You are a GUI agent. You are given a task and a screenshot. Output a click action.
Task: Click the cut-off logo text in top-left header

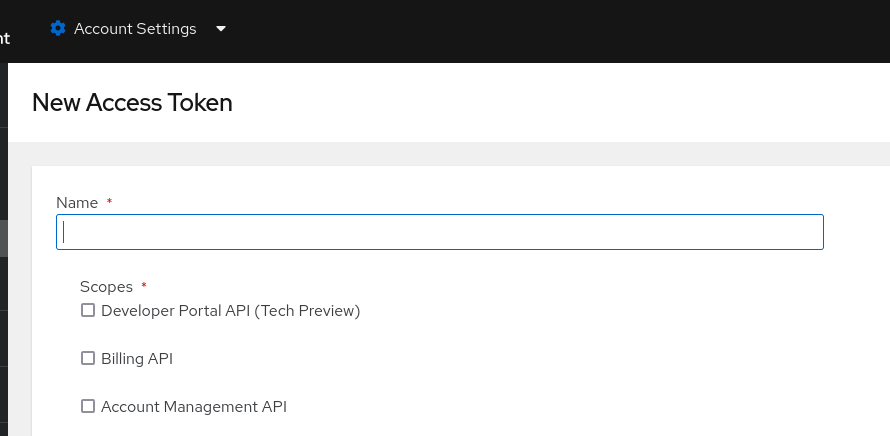pyautogui.click(x=4, y=38)
